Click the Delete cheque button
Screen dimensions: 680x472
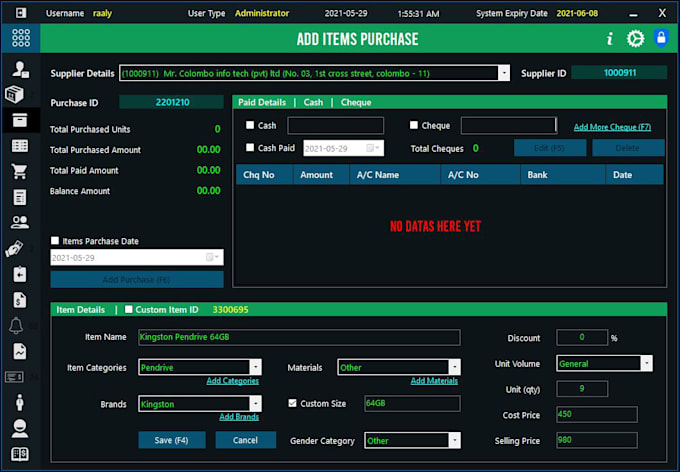click(x=628, y=148)
